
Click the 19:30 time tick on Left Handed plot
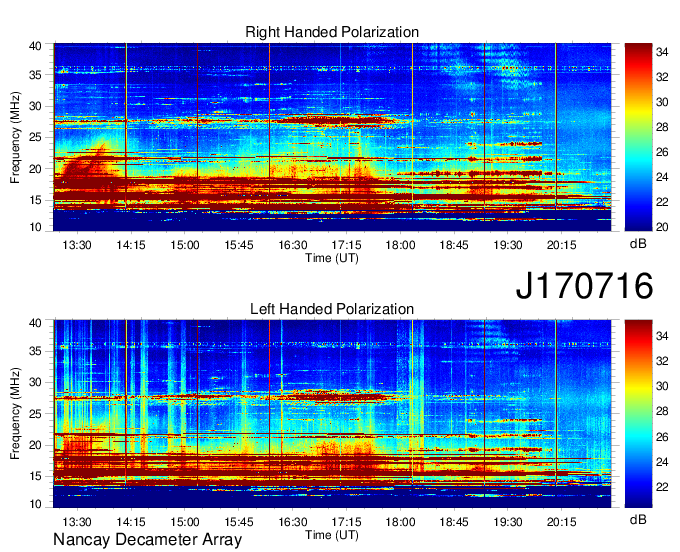pyautogui.click(x=508, y=521)
